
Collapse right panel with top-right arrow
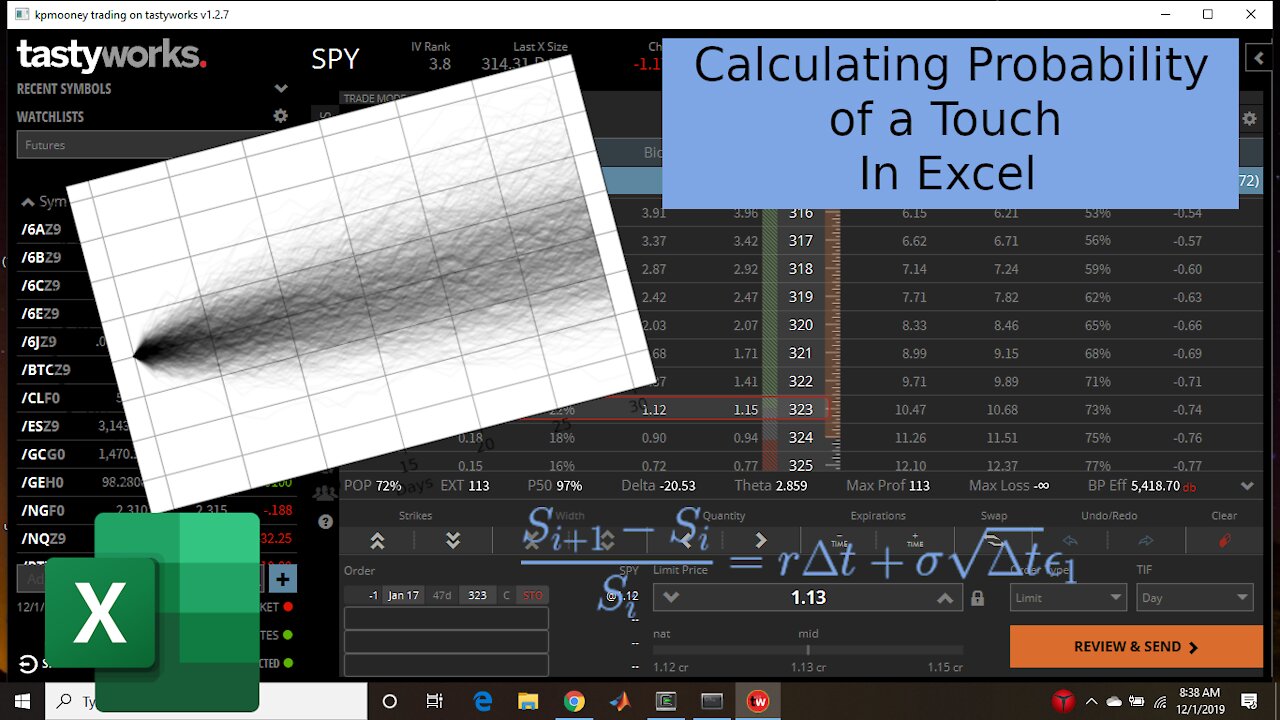tap(1259, 59)
